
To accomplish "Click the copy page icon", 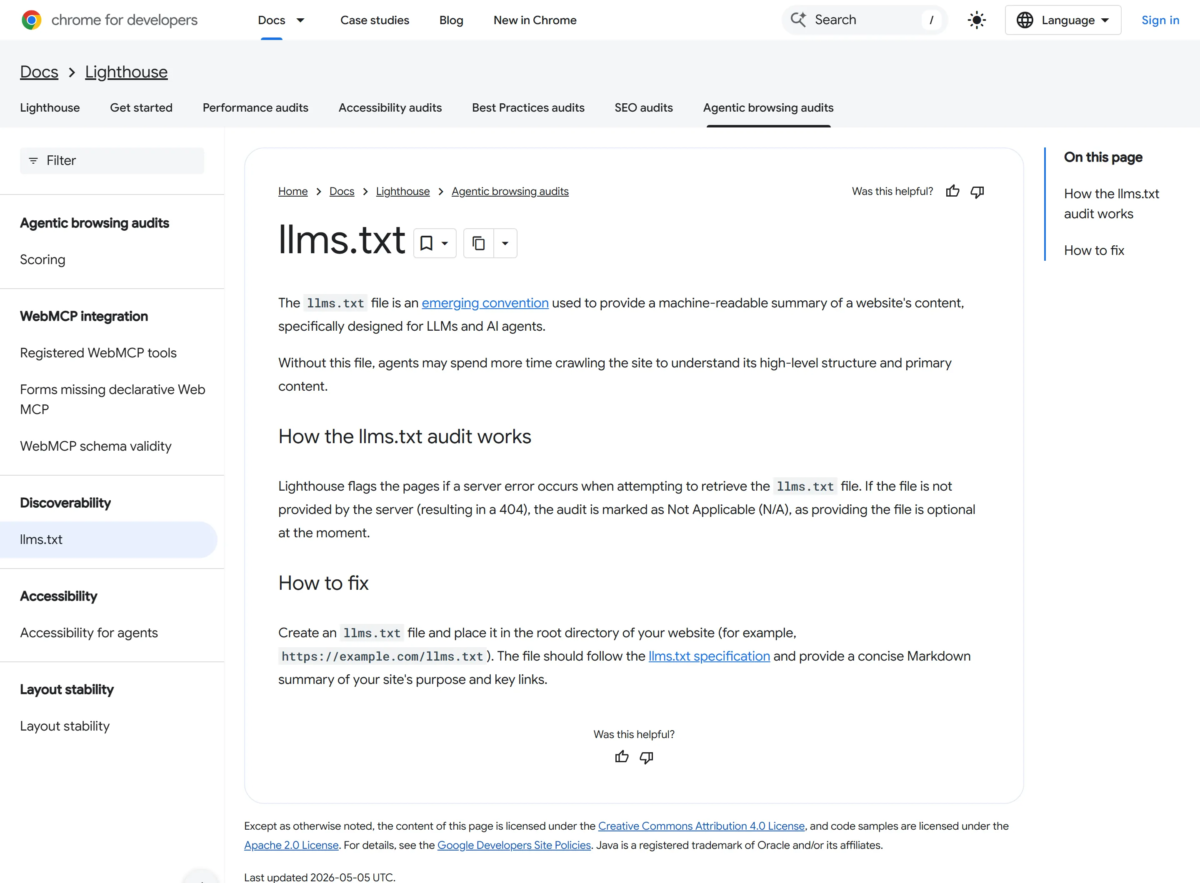I will [478, 243].
